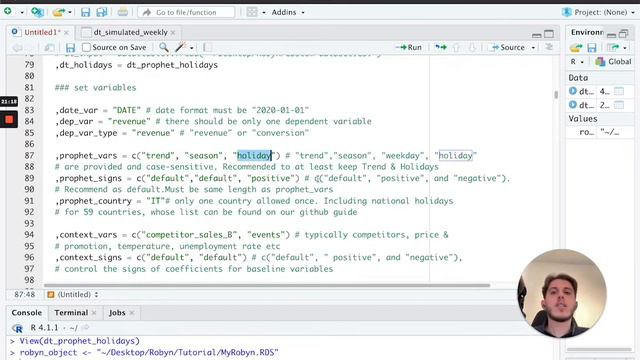640x360 pixels.
Task: View second dt_ data frame table icon
Action: point(619,105)
